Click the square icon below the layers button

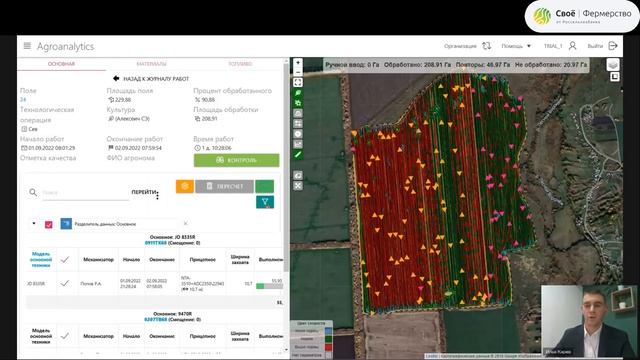click(x=615, y=77)
